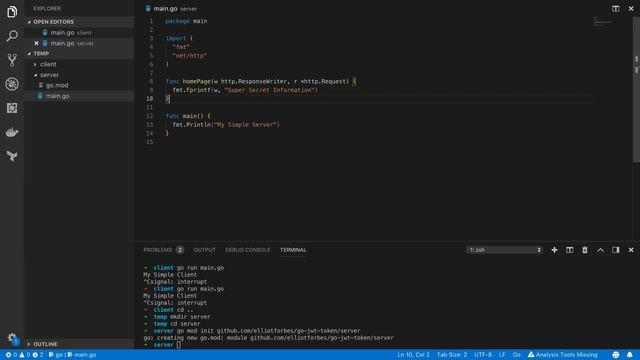Switch to the Problems tab
The height and width of the screenshot is (360, 640).
pyautogui.click(x=163, y=250)
